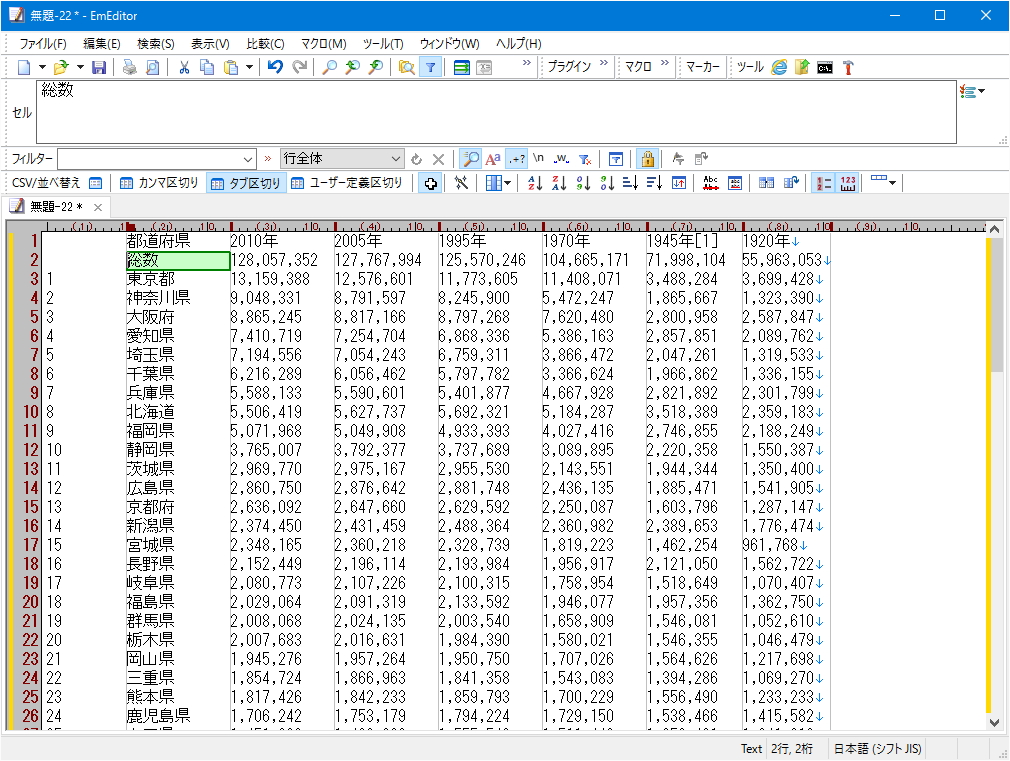This screenshot has width=1010, height=761.
Task: Click the Paste clipboard icon
Action: pyautogui.click(x=231, y=67)
